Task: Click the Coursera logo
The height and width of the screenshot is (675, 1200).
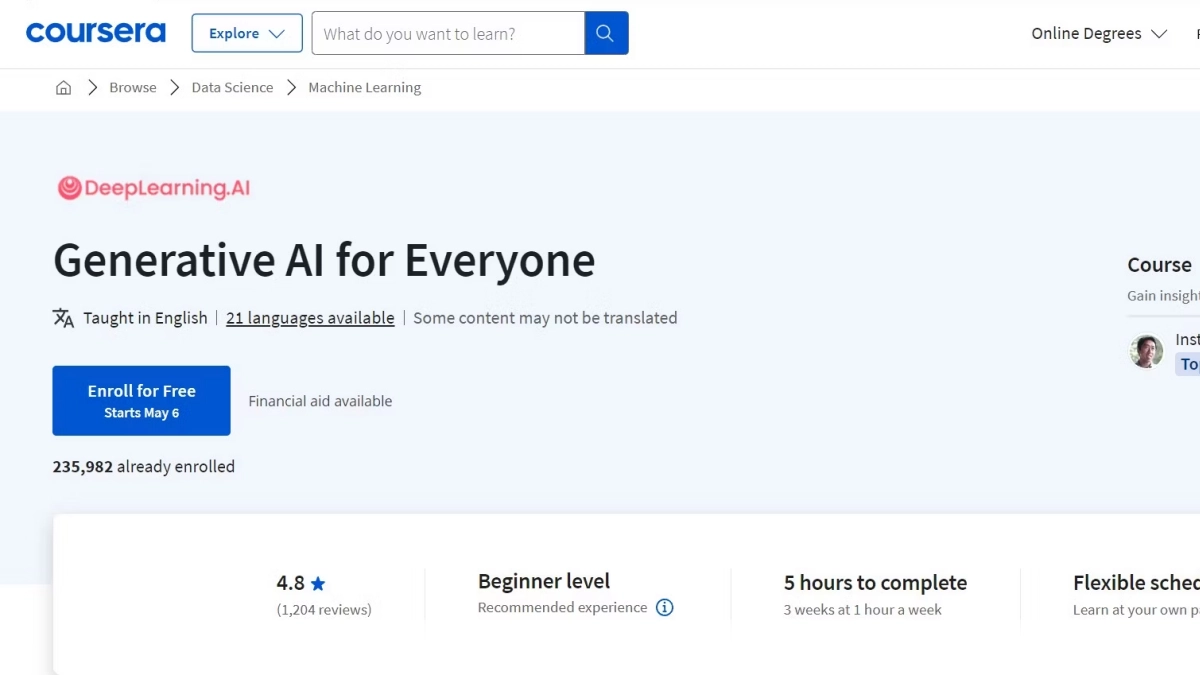Action: (96, 33)
